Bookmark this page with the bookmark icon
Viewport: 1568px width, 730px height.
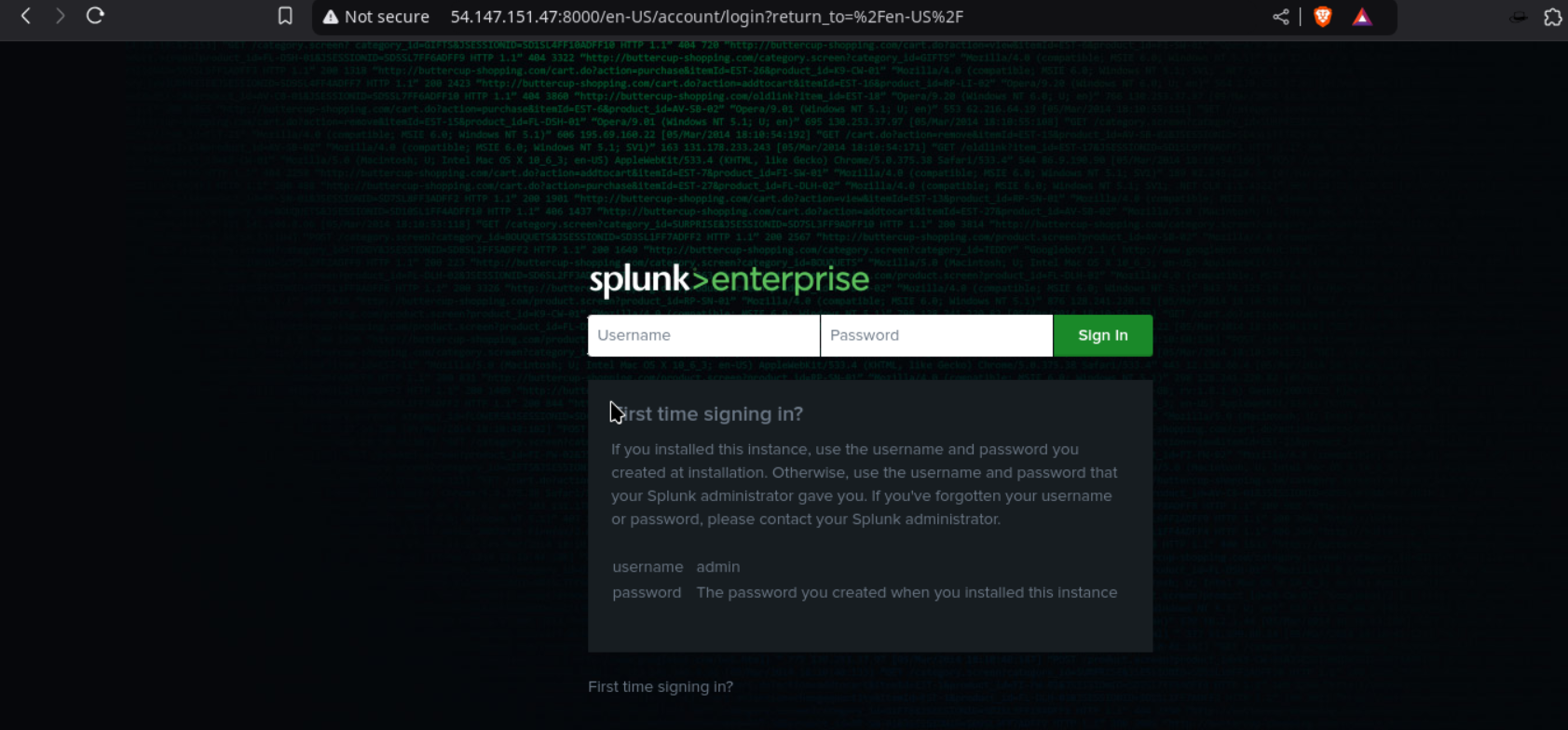285,16
